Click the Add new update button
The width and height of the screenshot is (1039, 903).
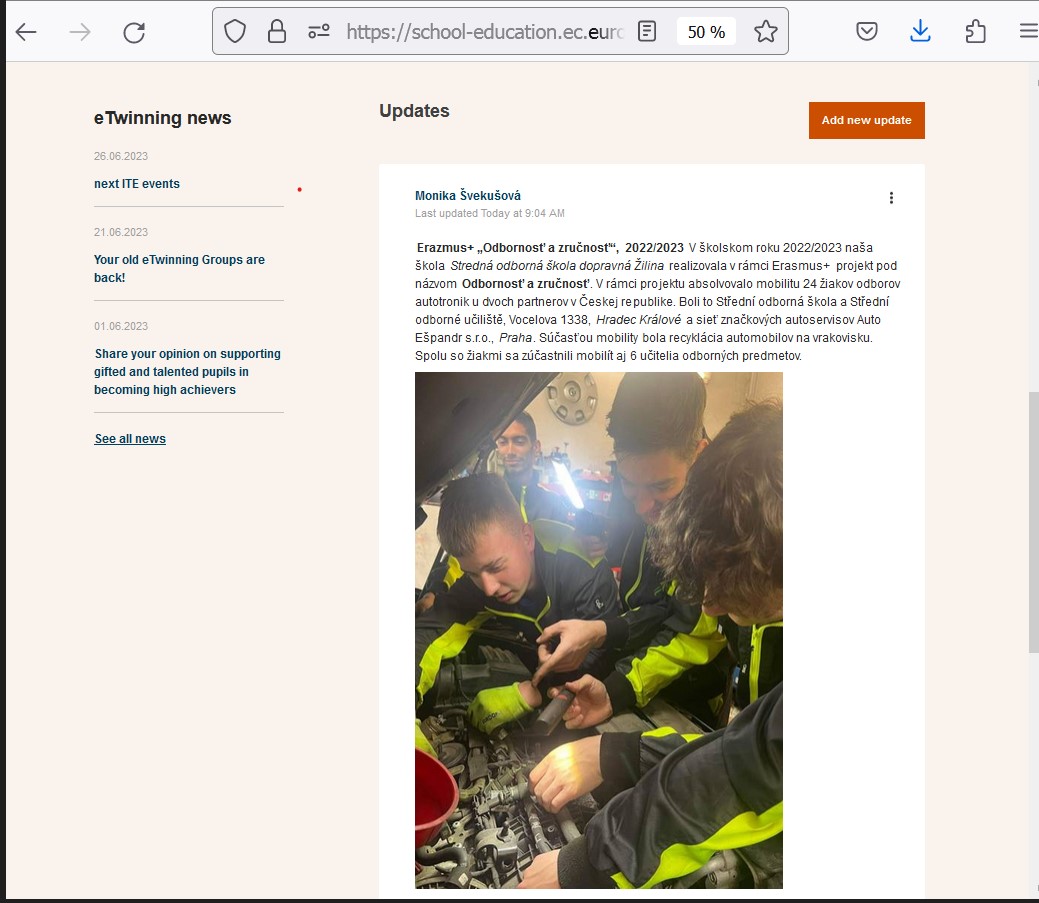866,120
